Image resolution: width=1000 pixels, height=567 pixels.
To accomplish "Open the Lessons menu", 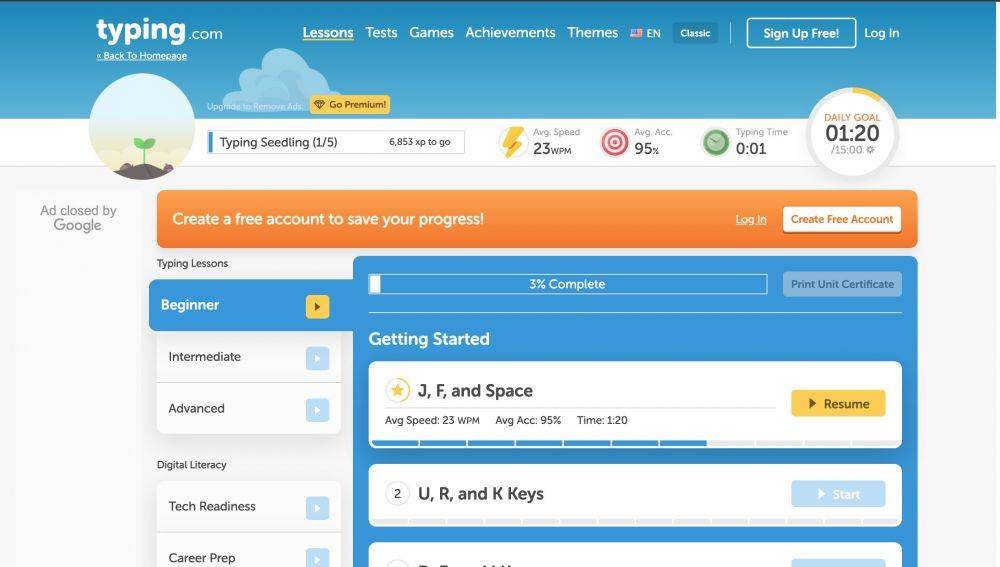I will (x=328, y=33).
